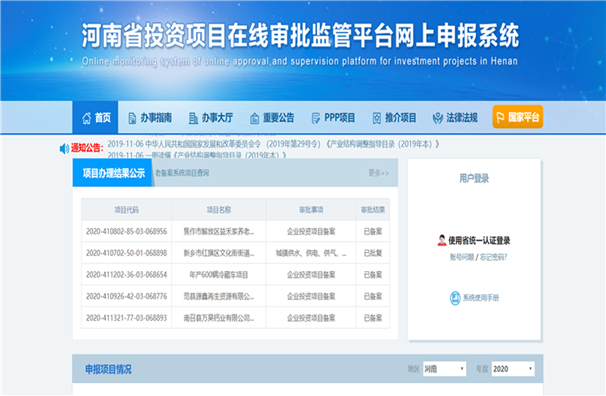Screen dimensions: 606x396
Task: Click the building icon beside 办事大厅
Action: (193, 118)
